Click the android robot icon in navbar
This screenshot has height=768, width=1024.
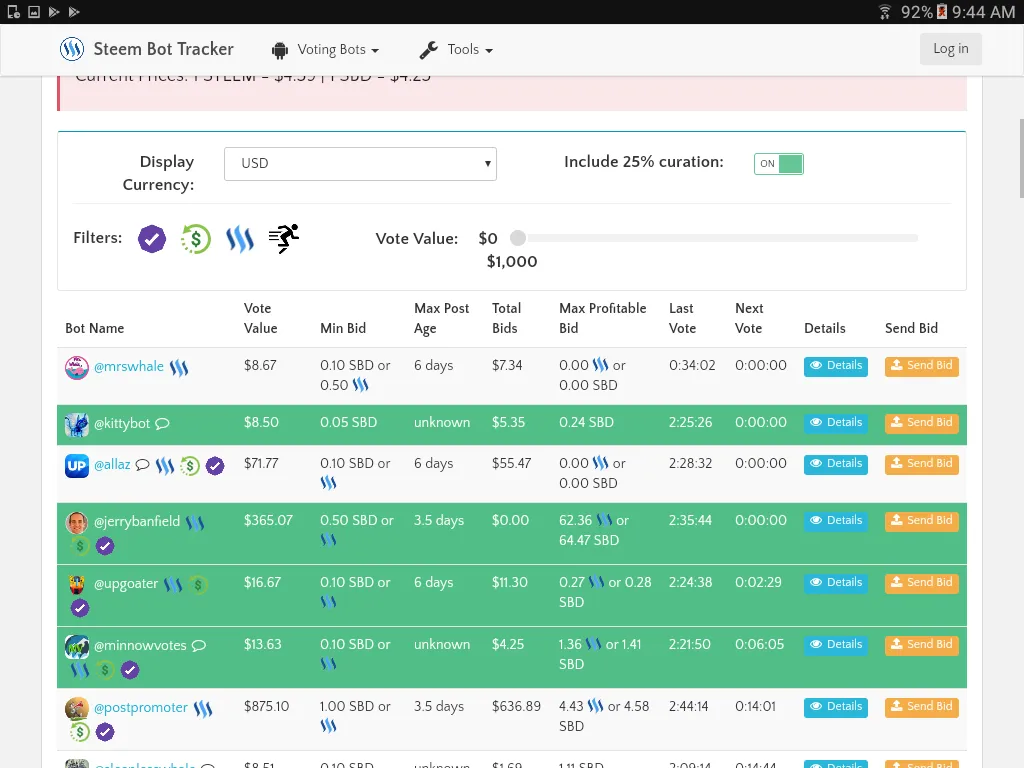tap(280, 50)
